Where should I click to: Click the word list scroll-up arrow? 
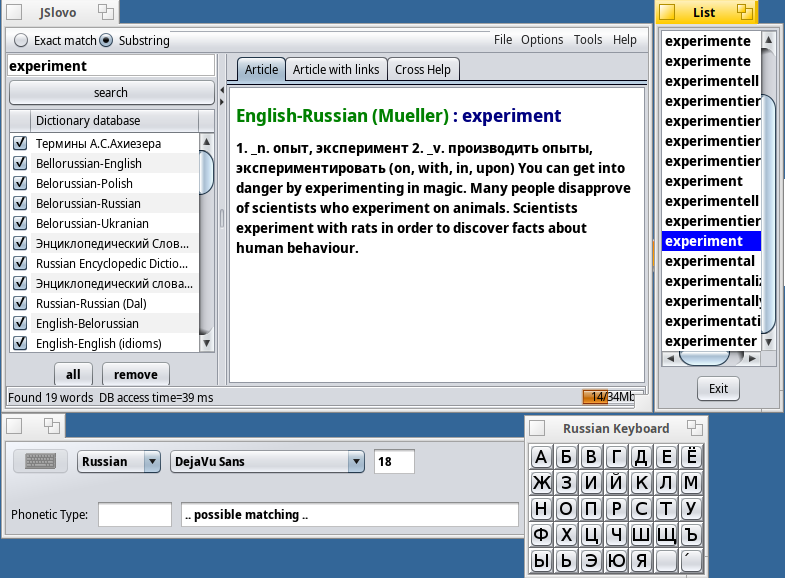point(768,40)
